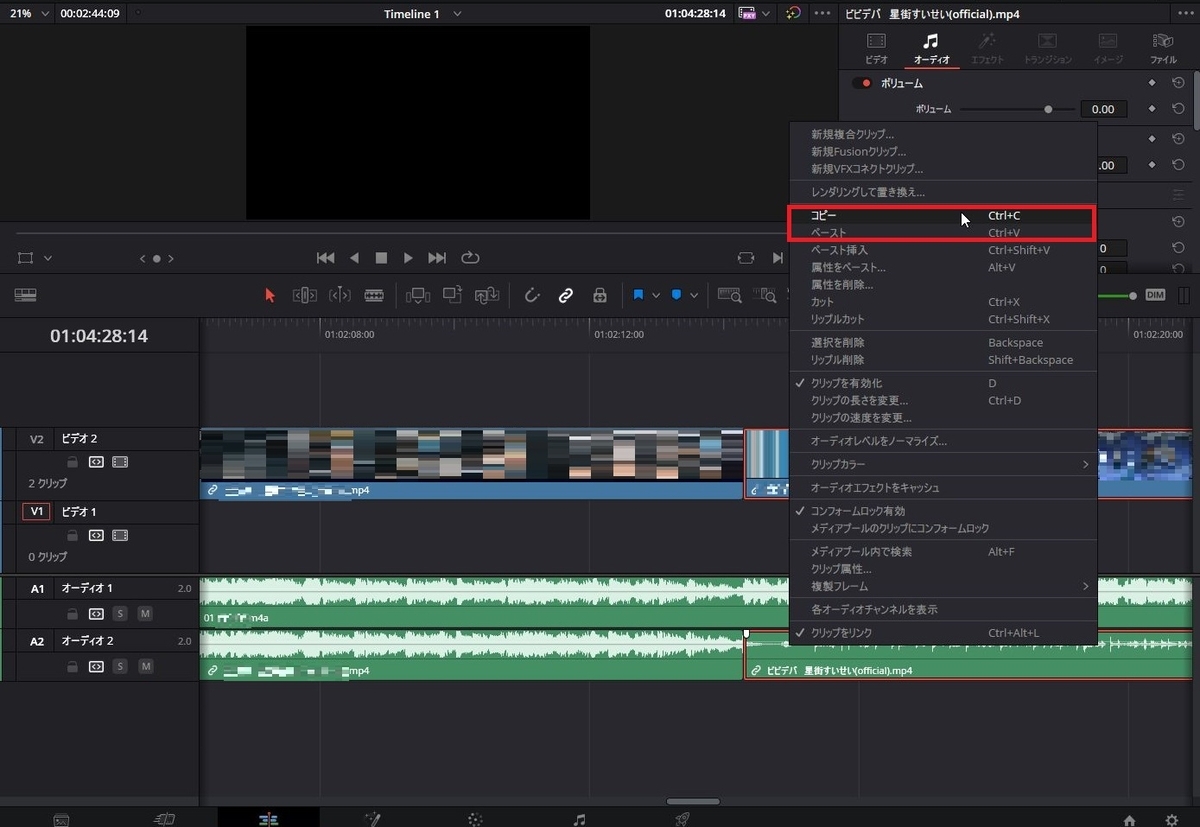Screen dimensions: 1200x827
Task: Click the Overwrite Clip toolbar icon
Action: (x=452, y=295)
